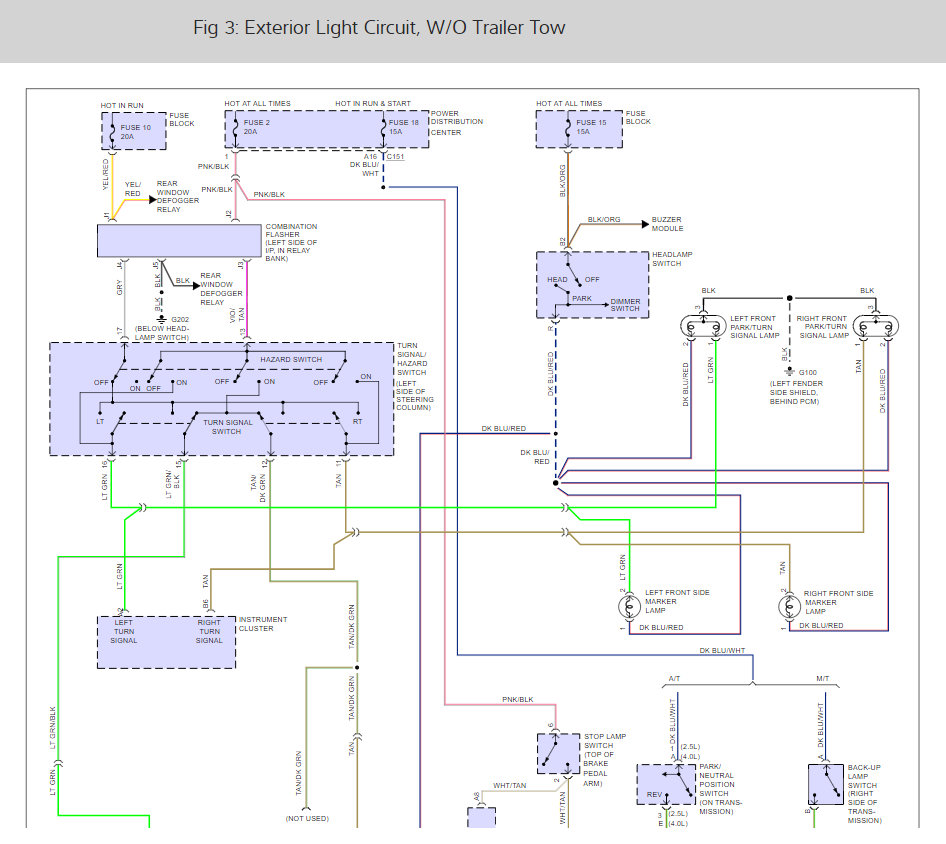The image size is (946, 844).
Task: Click the left front side marker lamp symbol
Action: coord(629,606)
